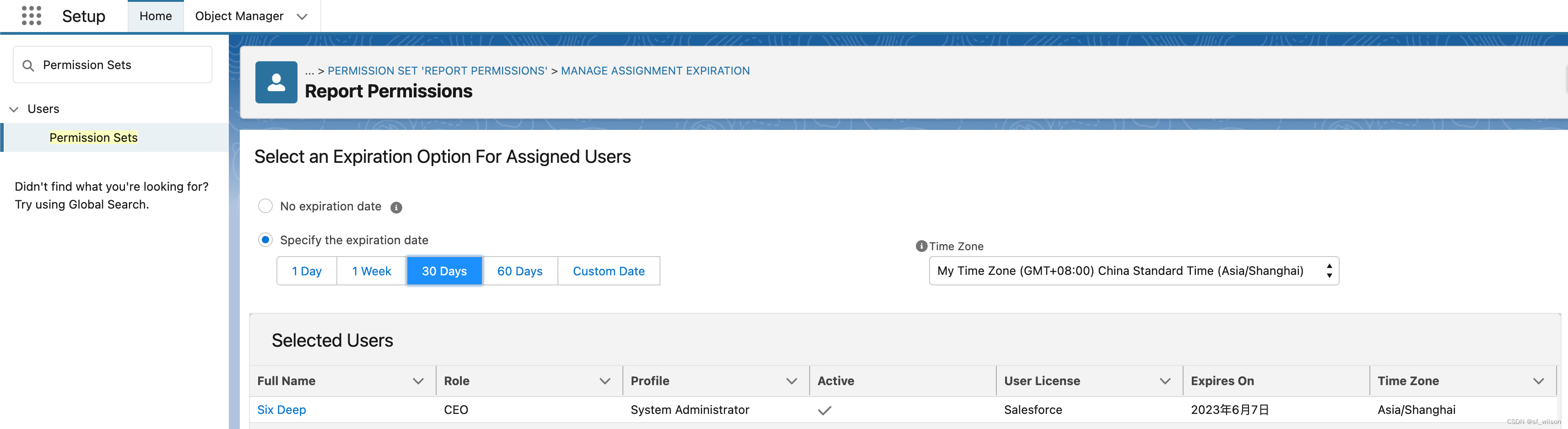
Task: Open Profile column menu chevron
Action: (x=791, y=381)
